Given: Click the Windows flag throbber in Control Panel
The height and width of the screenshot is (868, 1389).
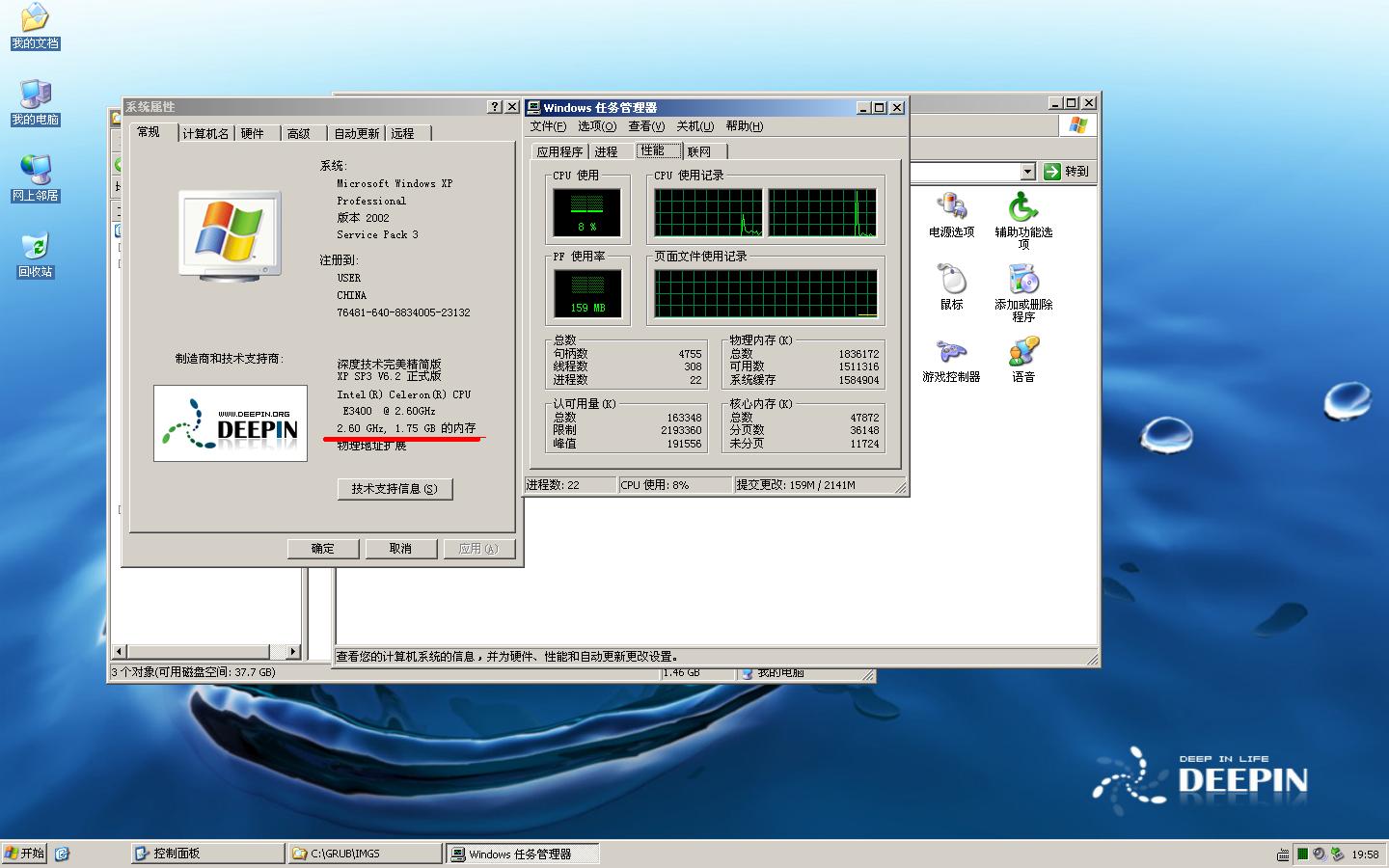Looking at the screenshot, I should [x=1077, y=125].
